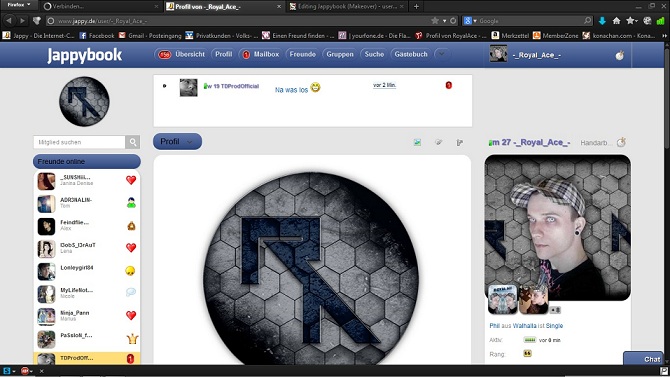Select the highlighted TDProdOff... friend entry
Screen dimensions: 670x377
87,358
